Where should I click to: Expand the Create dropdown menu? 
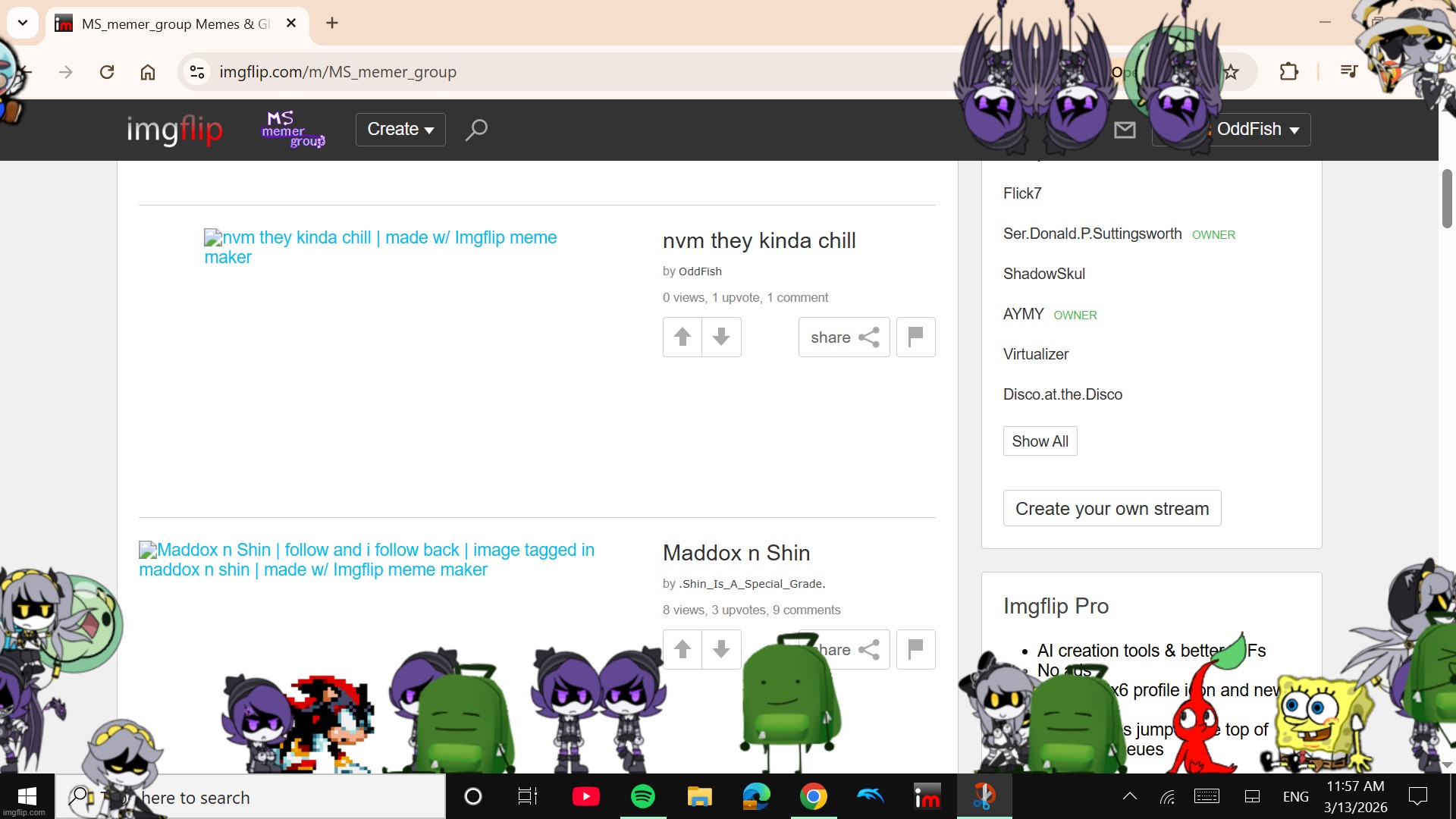click(400, 130)
